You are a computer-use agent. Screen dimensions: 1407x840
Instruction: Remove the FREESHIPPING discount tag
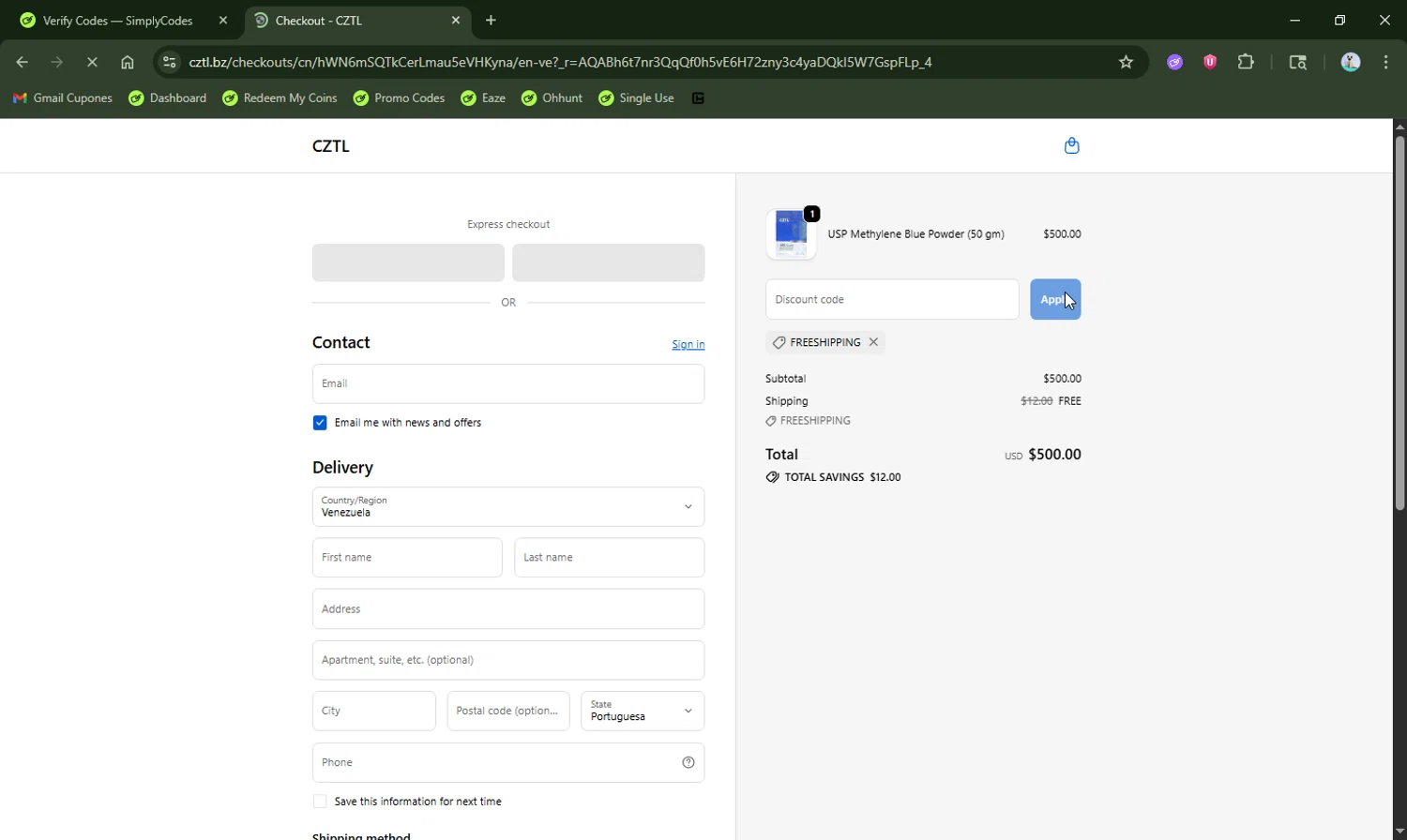pos(873,342)
